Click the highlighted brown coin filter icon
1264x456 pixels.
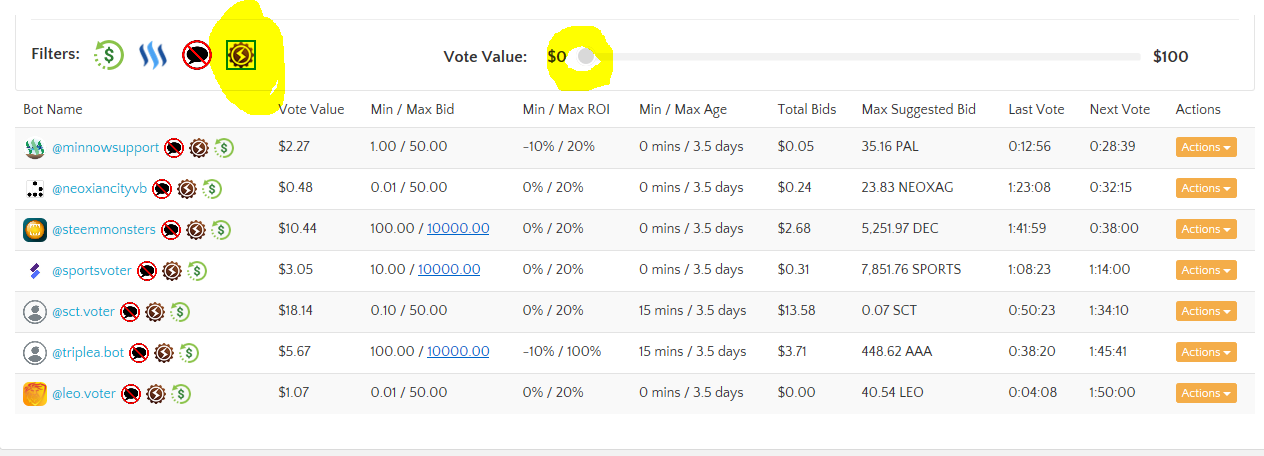coord(240,55)
